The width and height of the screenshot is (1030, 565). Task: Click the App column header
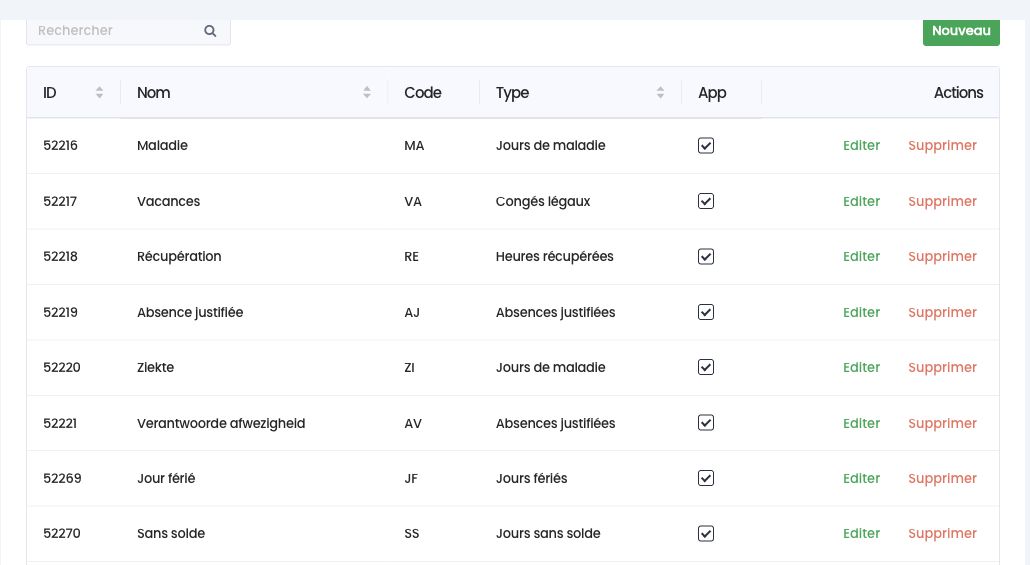click(x=712, y=93)
